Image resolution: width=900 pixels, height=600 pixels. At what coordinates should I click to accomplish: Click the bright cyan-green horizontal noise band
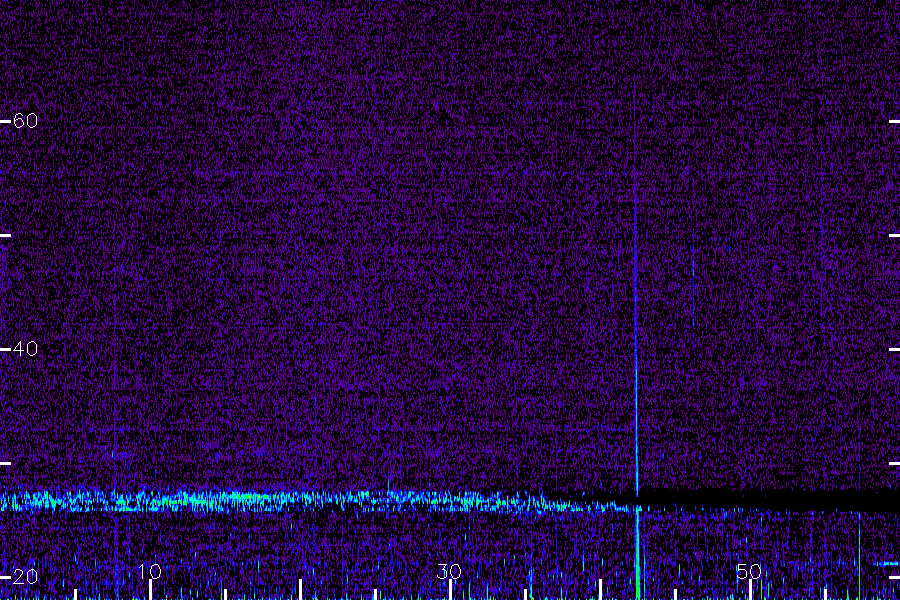(x=321, y=500)
